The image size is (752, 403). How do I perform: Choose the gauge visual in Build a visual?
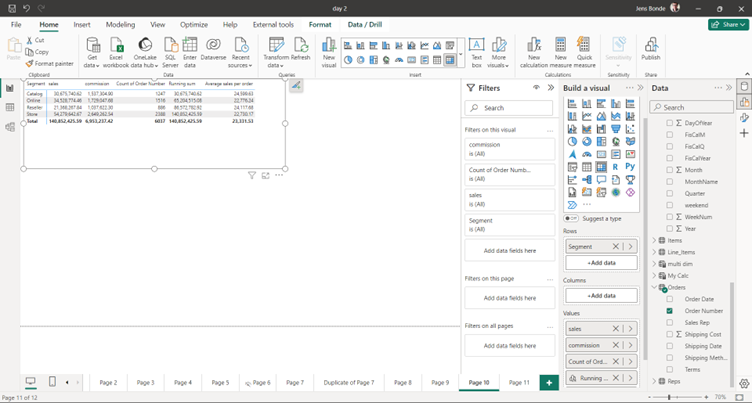[587, 154]
